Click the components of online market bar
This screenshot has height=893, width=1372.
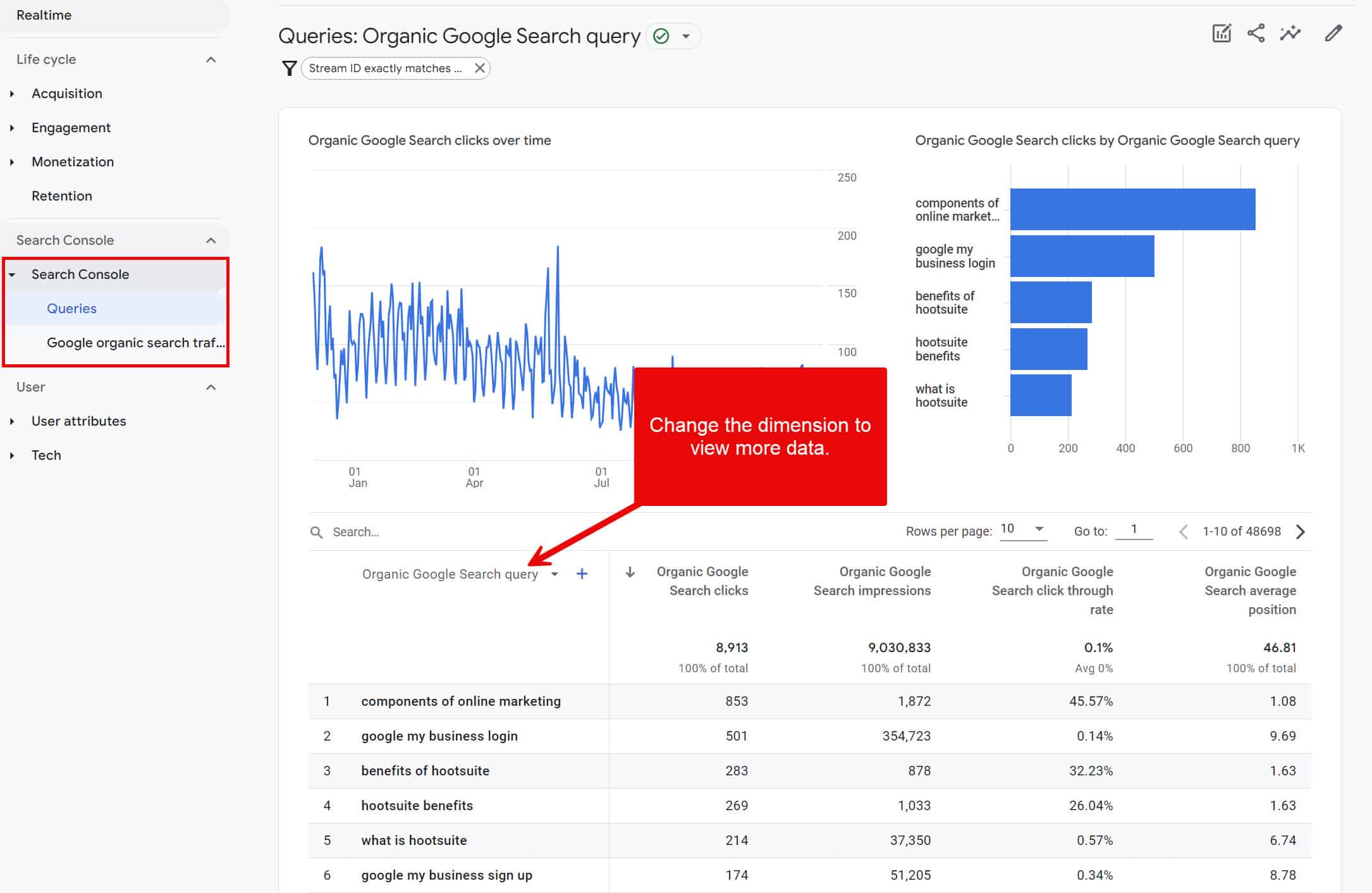click(x=1132, y=209)
